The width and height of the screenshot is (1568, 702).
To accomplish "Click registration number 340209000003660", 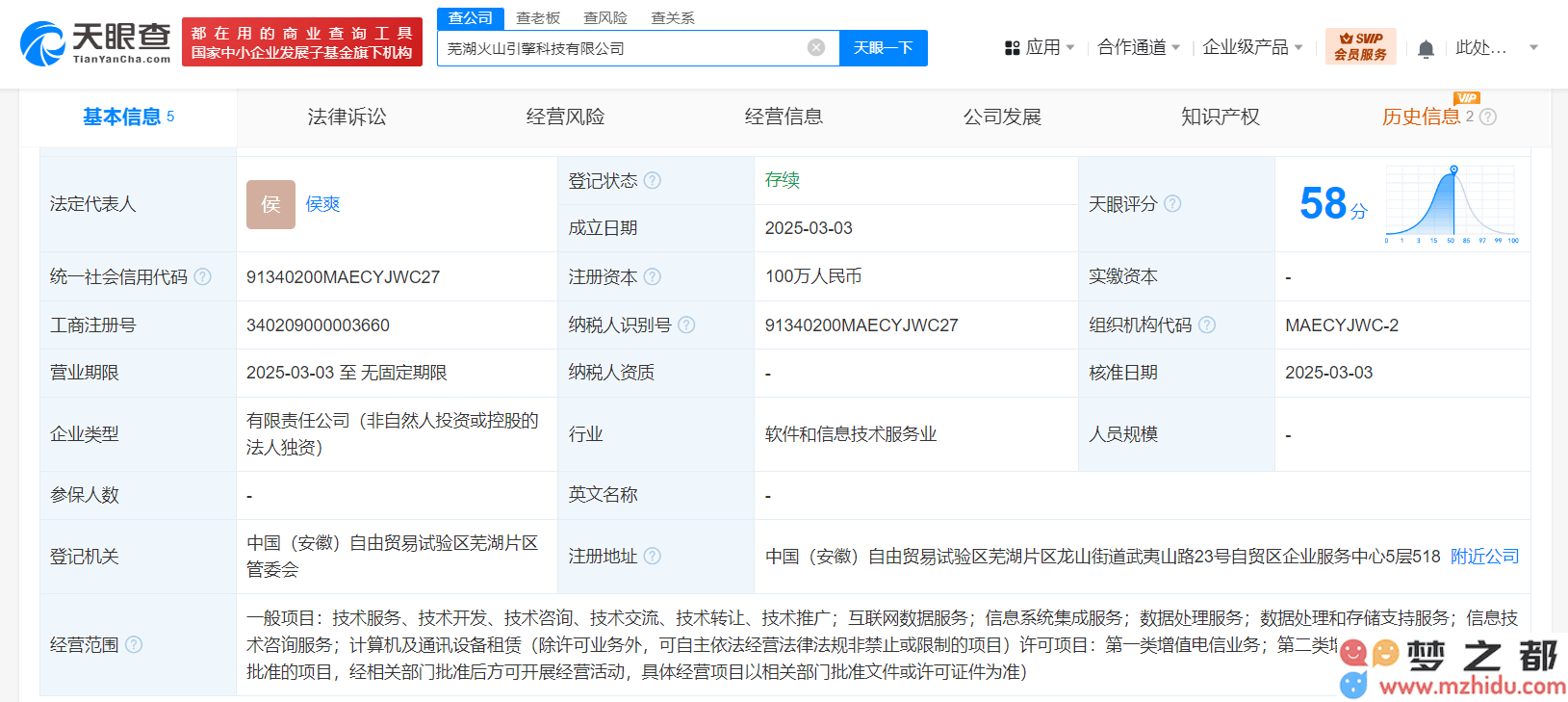I will [318, 325].
